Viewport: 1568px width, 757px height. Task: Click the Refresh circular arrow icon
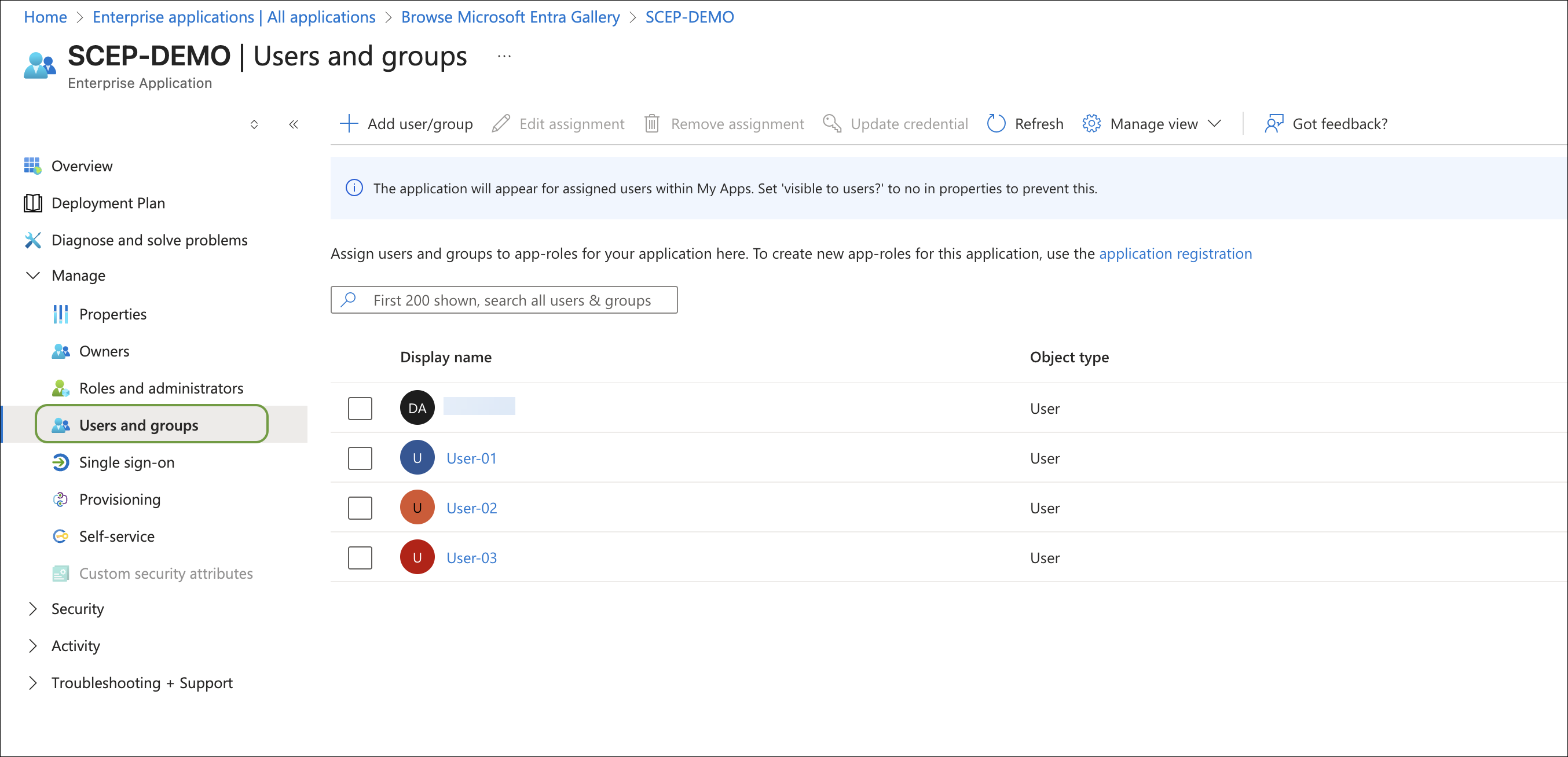coord(996,123)
